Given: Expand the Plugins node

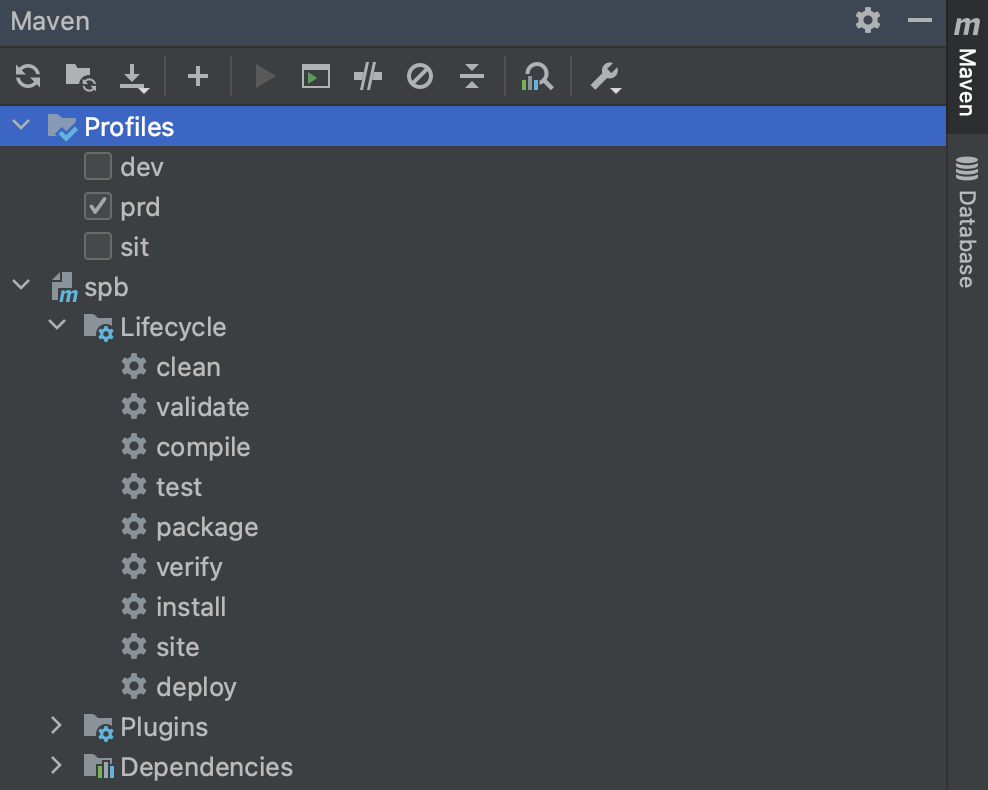Looking at the screenshot, I should (x=57, y=726).
